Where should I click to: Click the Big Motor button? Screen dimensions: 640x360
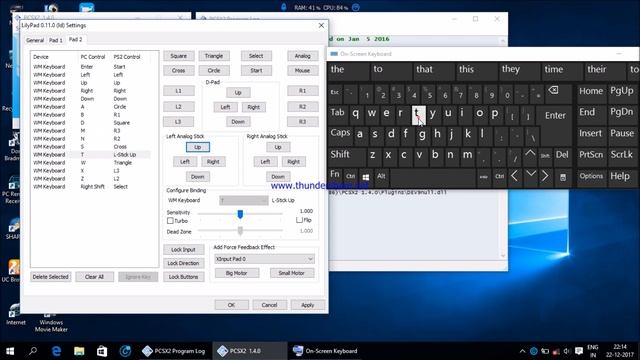236,273
